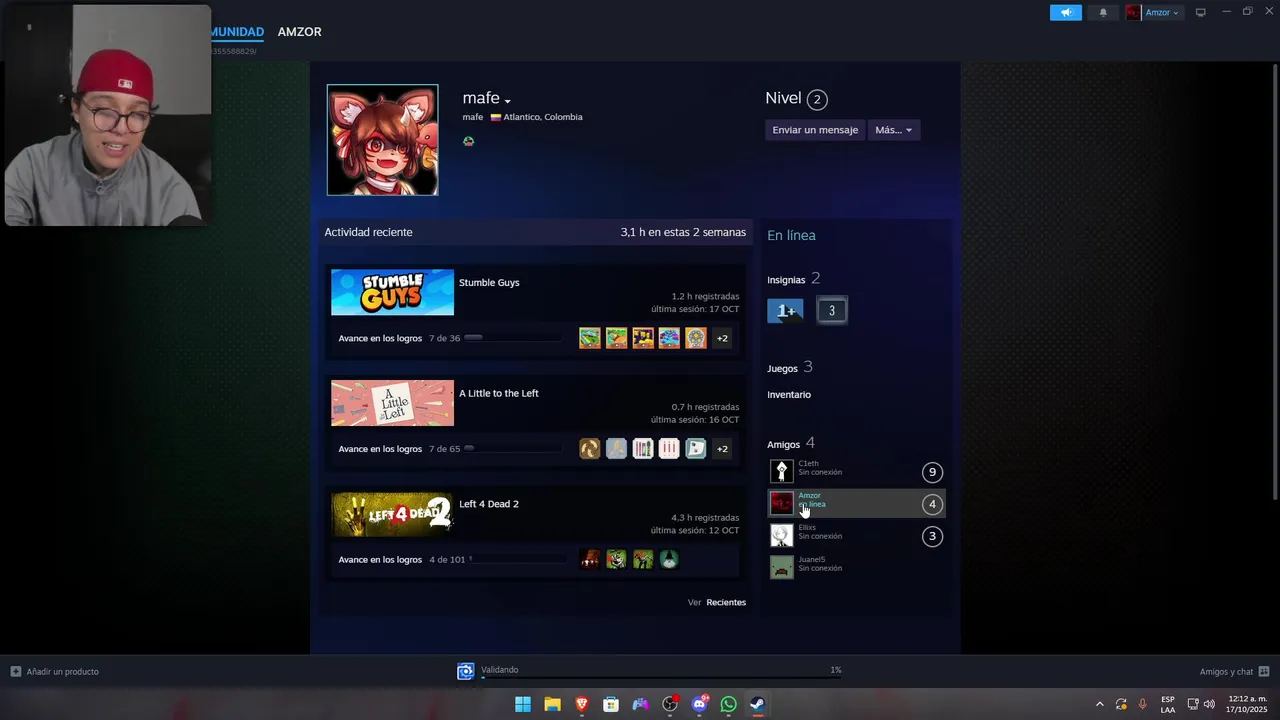The width and height of the screenshot is (1280, 720).
Task: Open the partially hidden COMUNIDAD tab
Action: (x=237, y=32)
